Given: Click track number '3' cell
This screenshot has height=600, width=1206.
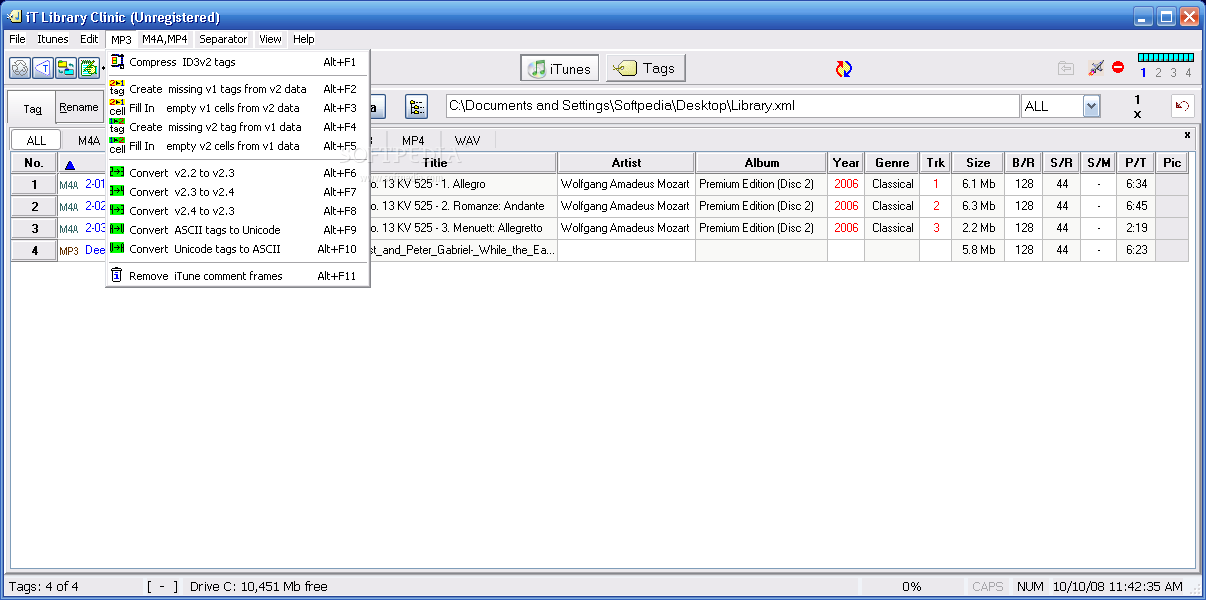Looking at the screenshot, I should (x=936, y=228).
